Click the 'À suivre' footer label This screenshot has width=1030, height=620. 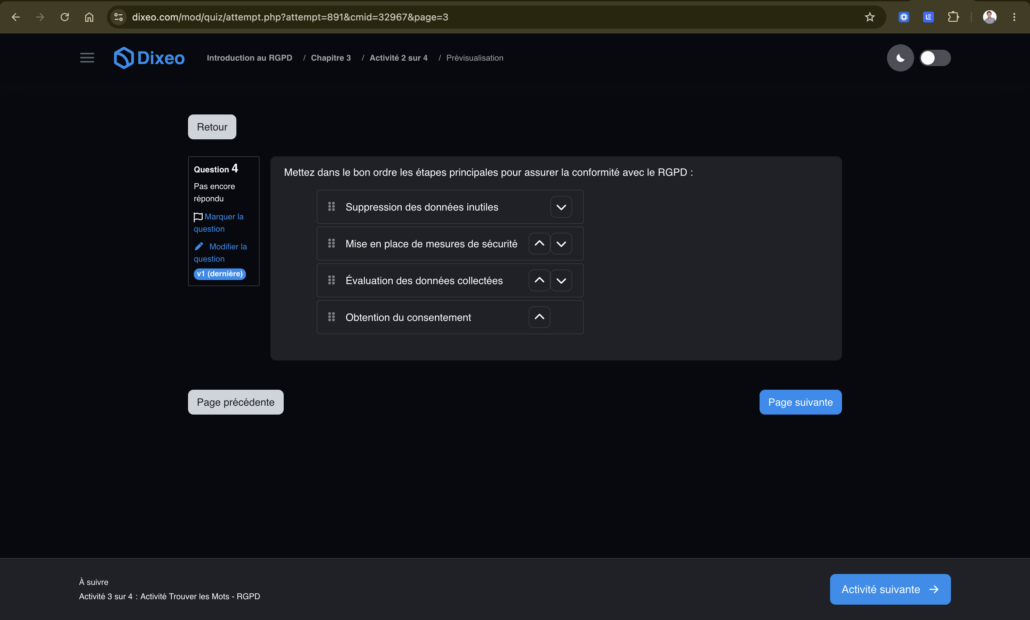click(x=93, y=582)
